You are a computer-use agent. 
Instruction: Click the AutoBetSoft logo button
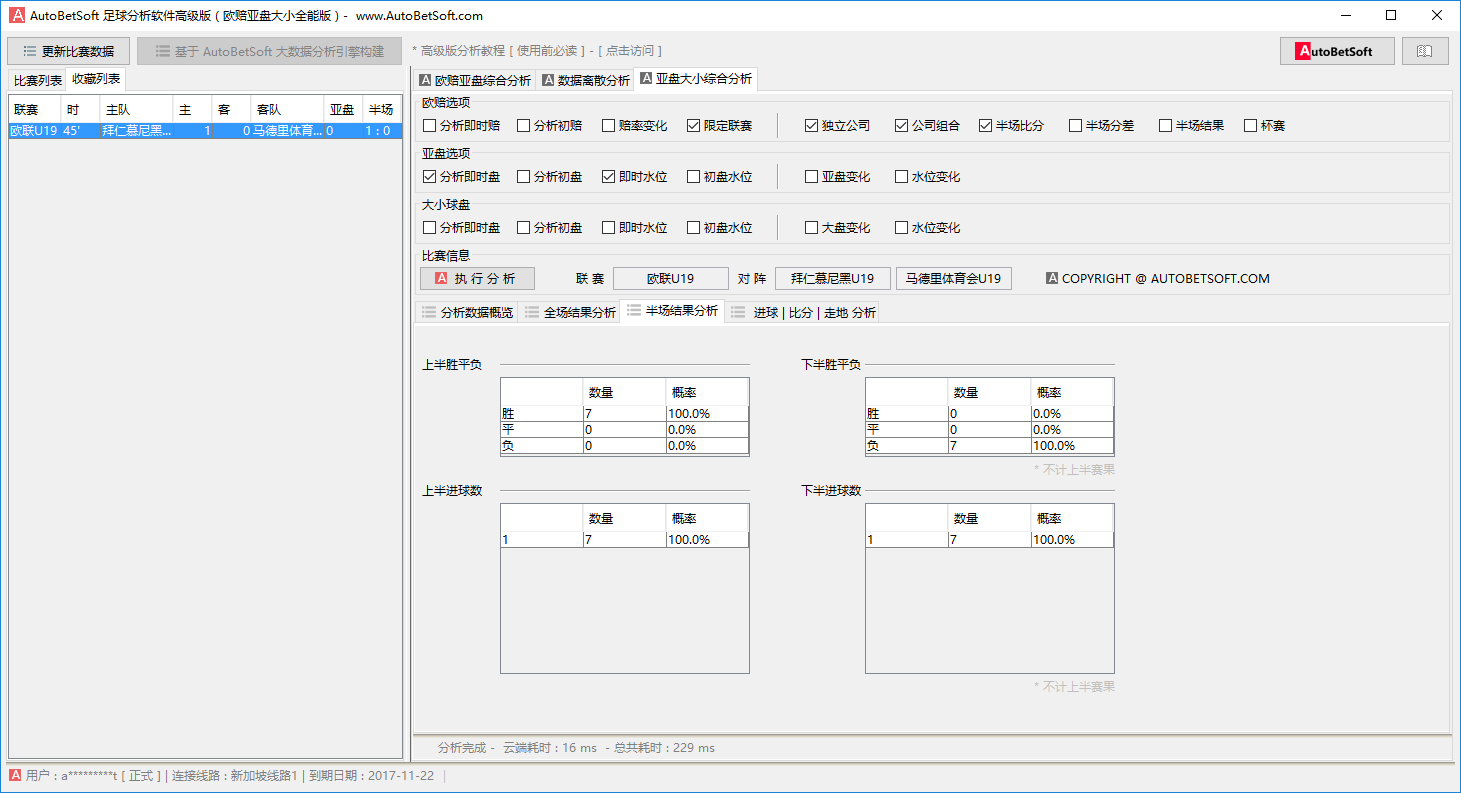click(x=1337, y=51)
